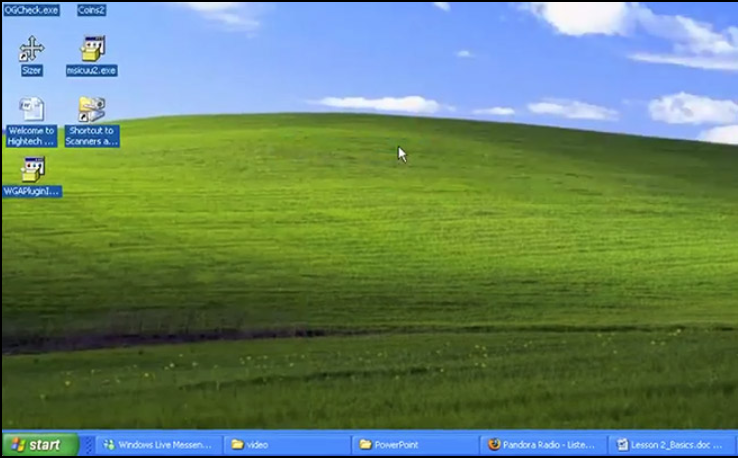Screen dimensions: 738x458
Task: Select the Coins2 desktop item label
Action: (92, 10)
